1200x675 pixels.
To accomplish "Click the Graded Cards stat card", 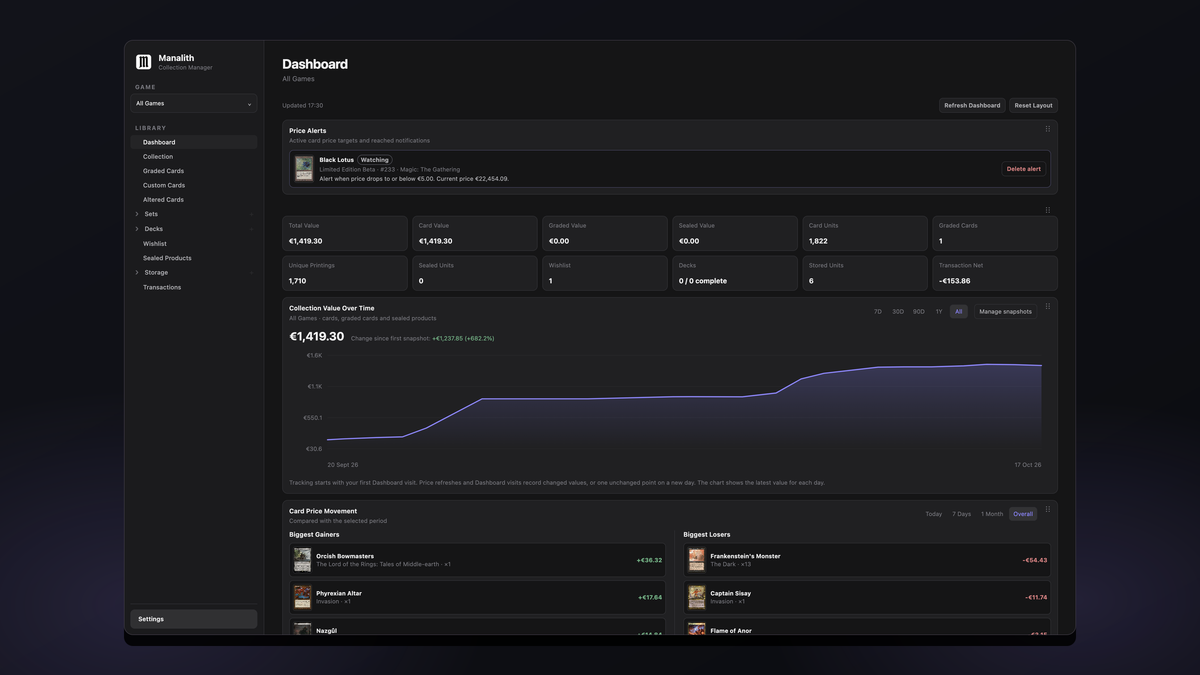I will click(x=995, y=233).
